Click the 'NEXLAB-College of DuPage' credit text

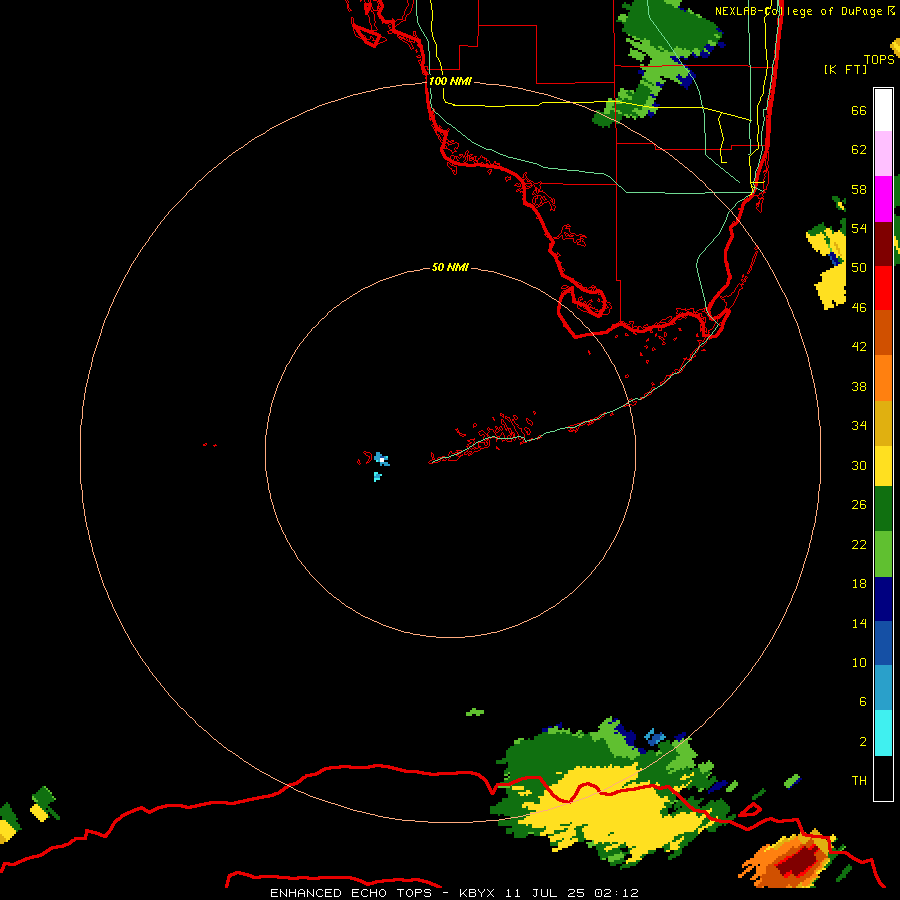click(x=798, y=11)
